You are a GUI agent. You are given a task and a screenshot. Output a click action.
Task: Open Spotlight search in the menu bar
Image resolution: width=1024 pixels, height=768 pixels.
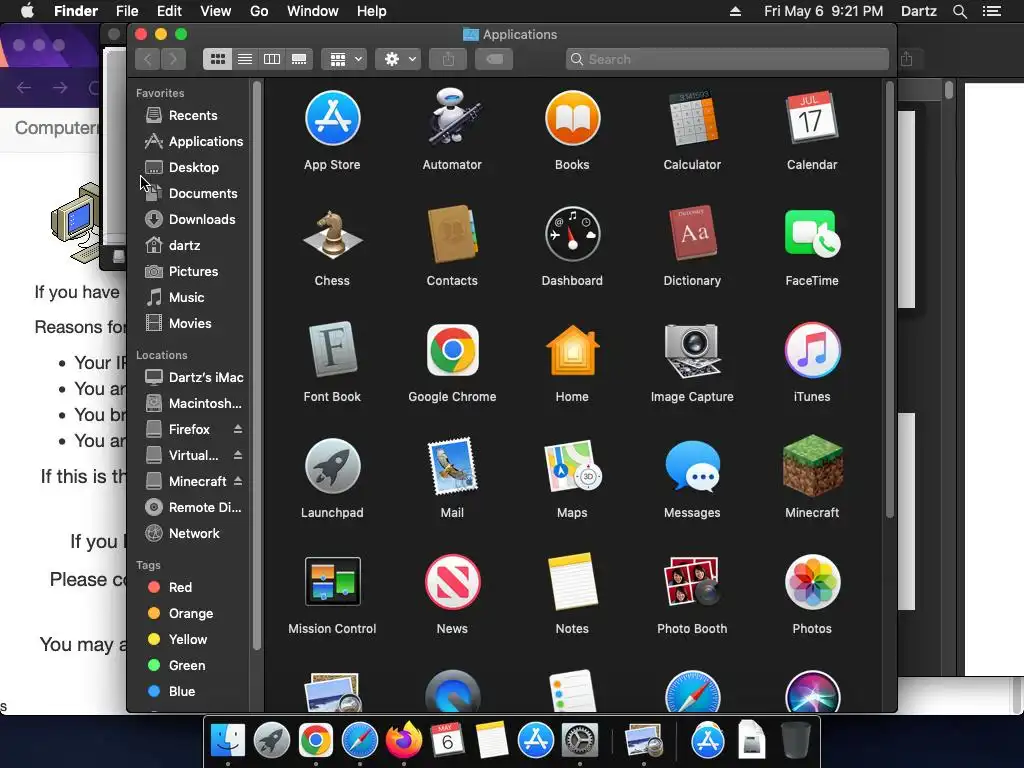pyautogui.click(x=959, y=11)
